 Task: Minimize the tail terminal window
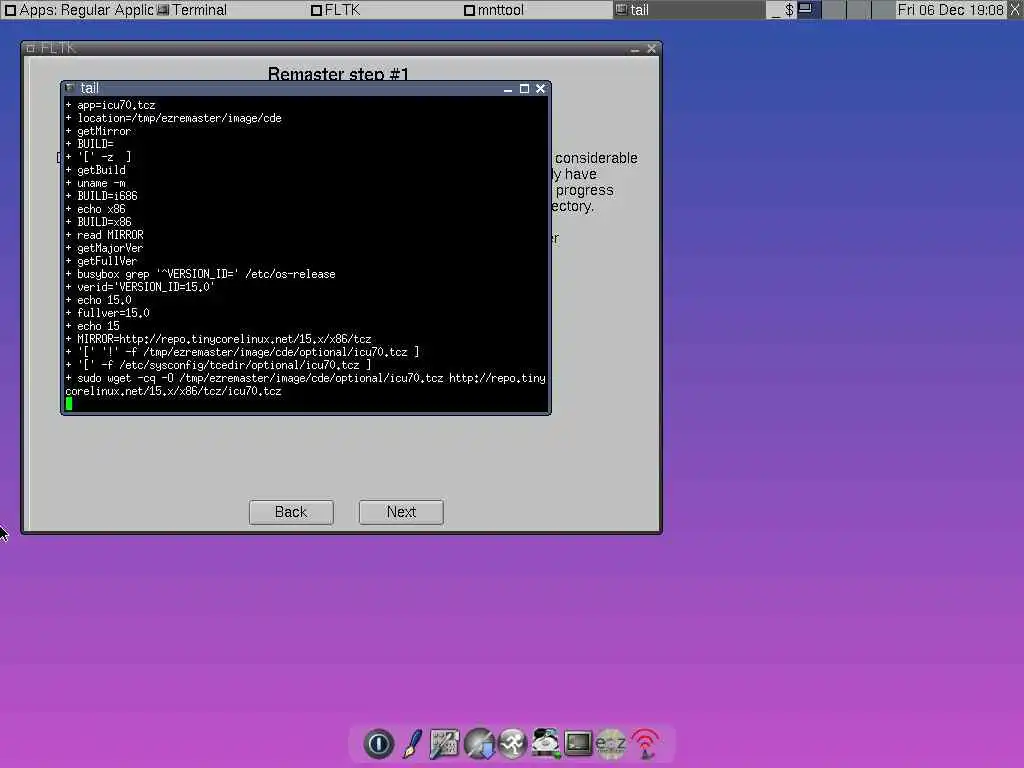click(507, 89)
